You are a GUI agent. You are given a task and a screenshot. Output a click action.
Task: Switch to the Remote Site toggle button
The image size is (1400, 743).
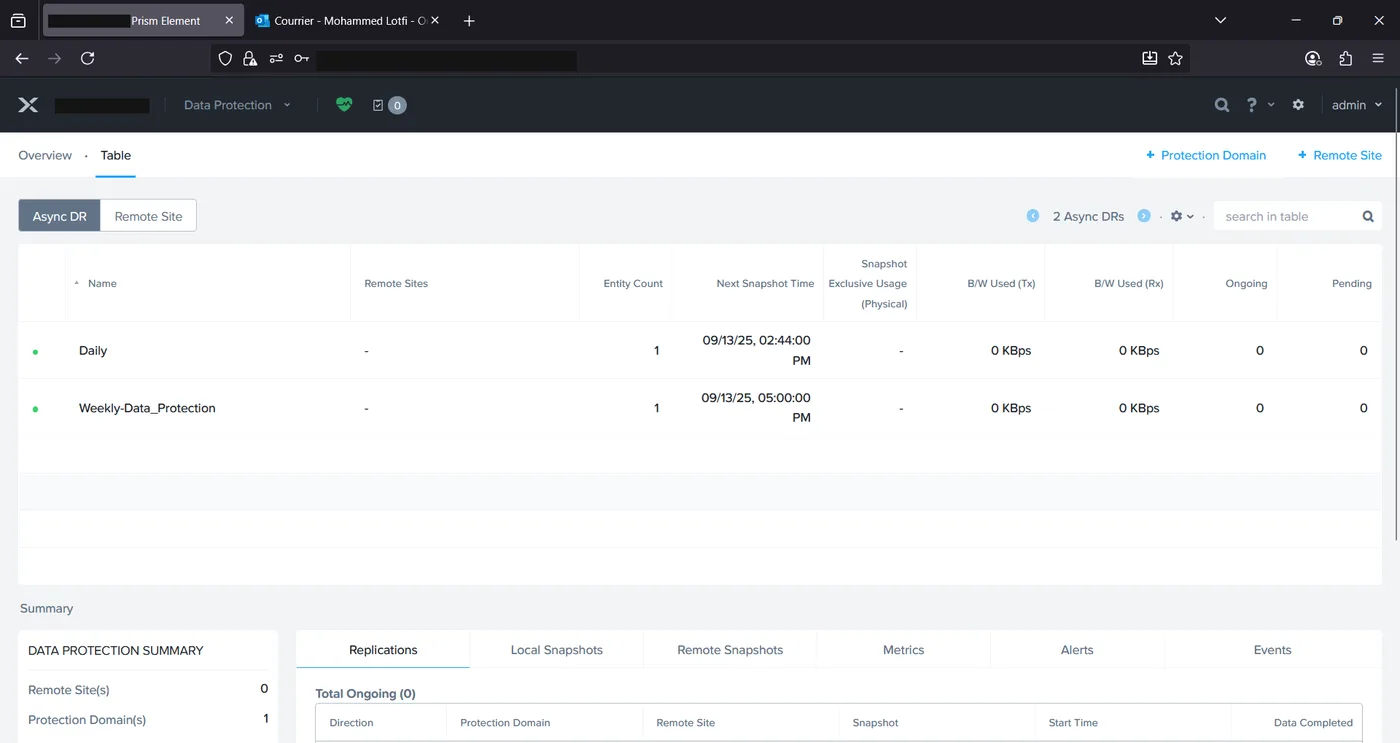149,216
